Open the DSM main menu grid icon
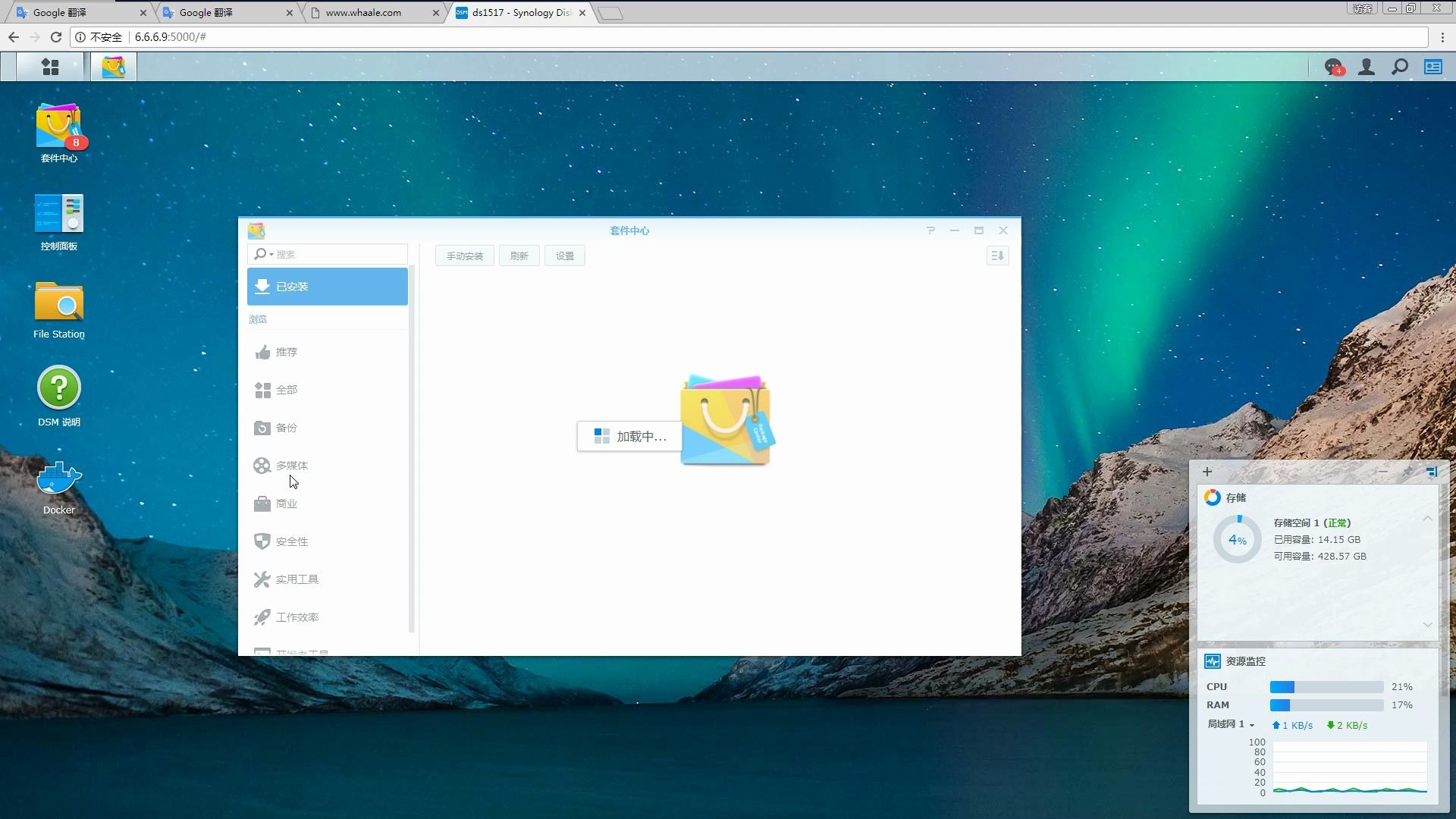 [x=50, y=67]
